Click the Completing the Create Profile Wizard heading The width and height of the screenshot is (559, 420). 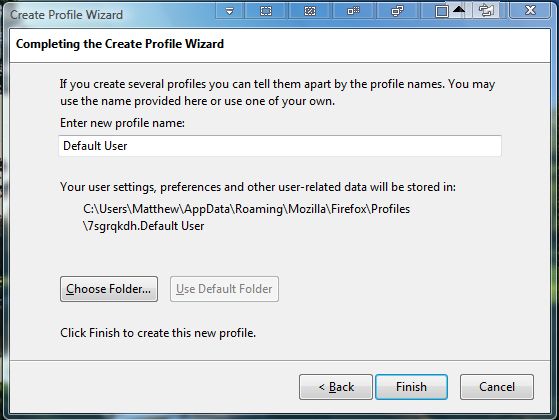120,44
